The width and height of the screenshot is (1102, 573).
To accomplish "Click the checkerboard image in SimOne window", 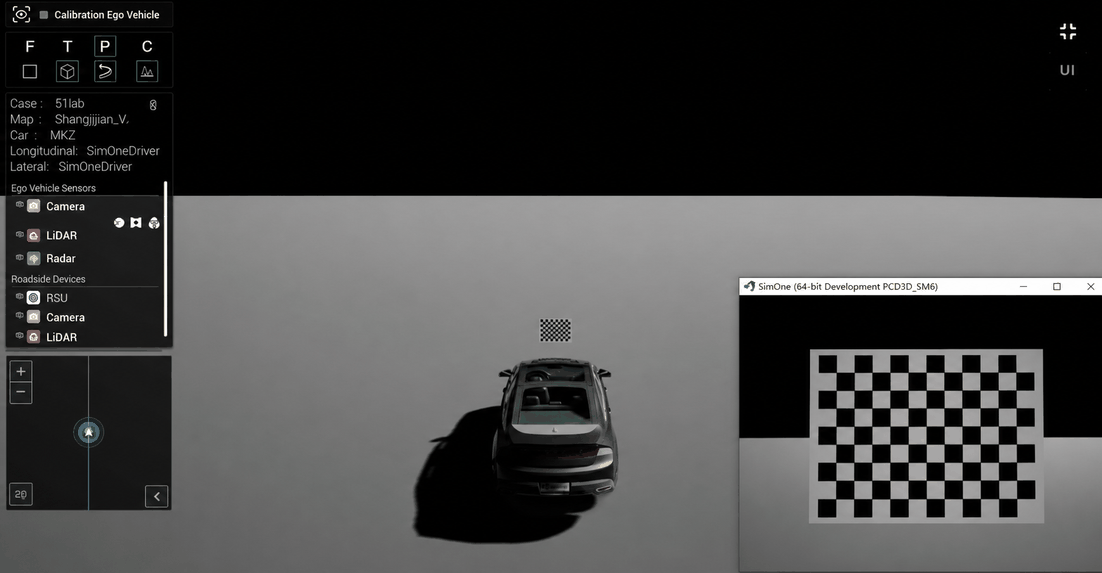I will tap(926, 436).
